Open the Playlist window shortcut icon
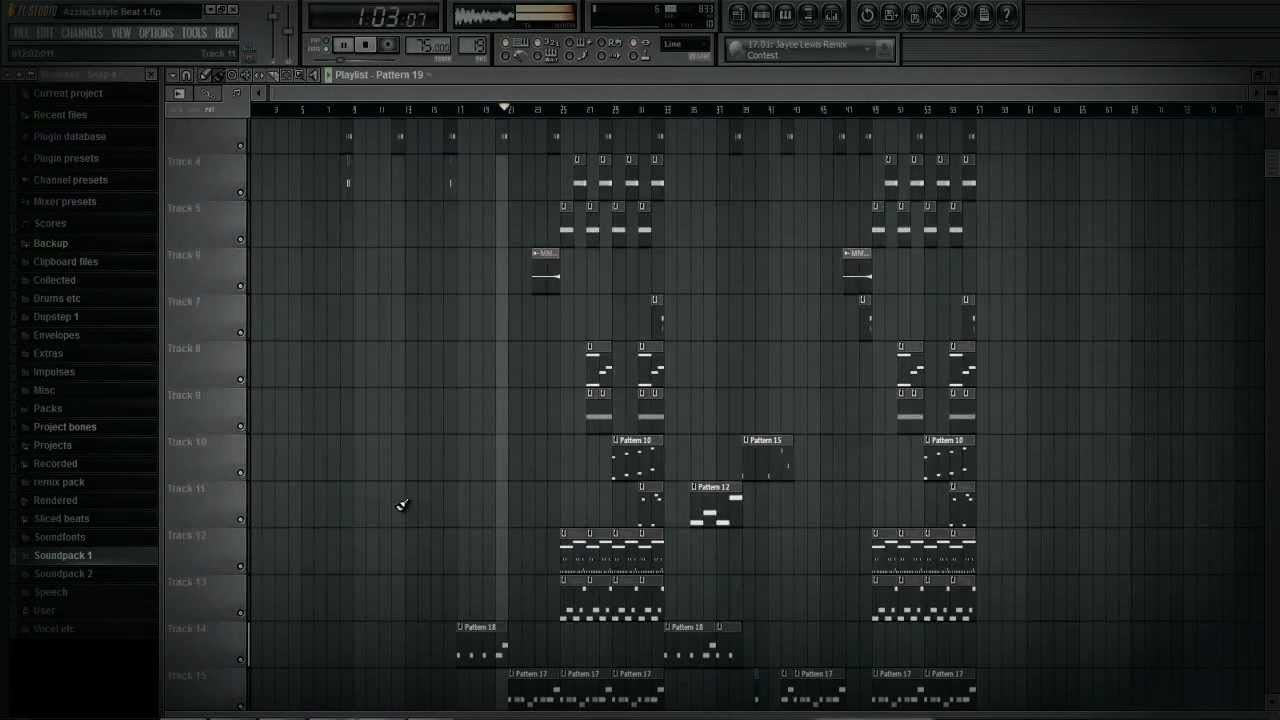 coord(738,14)
